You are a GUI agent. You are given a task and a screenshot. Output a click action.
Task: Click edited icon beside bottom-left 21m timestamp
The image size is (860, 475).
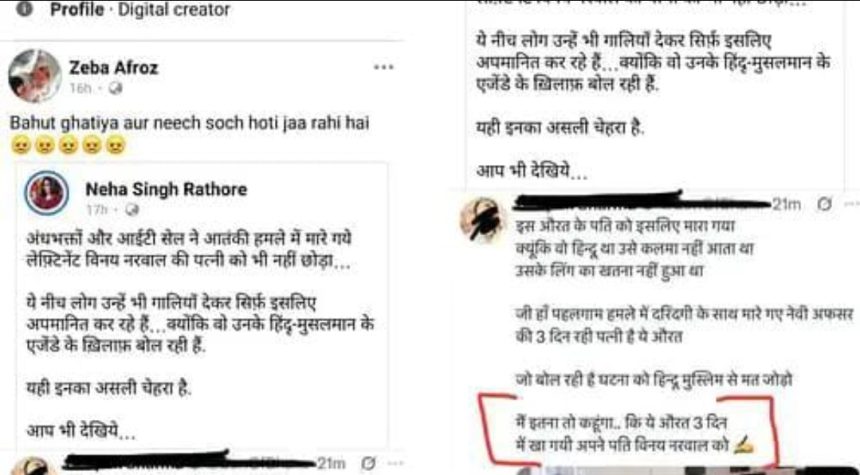pyautogui.click(x=368, y=463)
